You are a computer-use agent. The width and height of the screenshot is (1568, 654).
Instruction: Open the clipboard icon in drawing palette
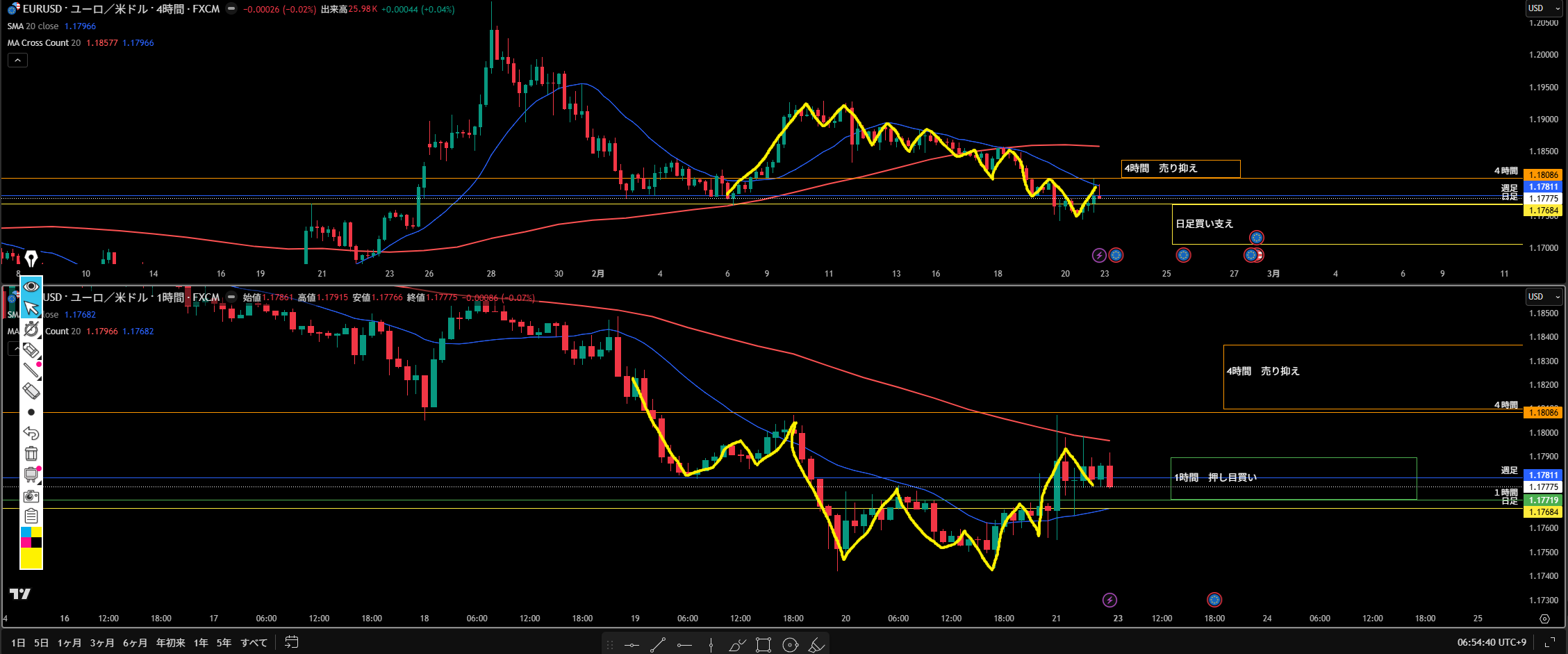[x=31, y=516]
